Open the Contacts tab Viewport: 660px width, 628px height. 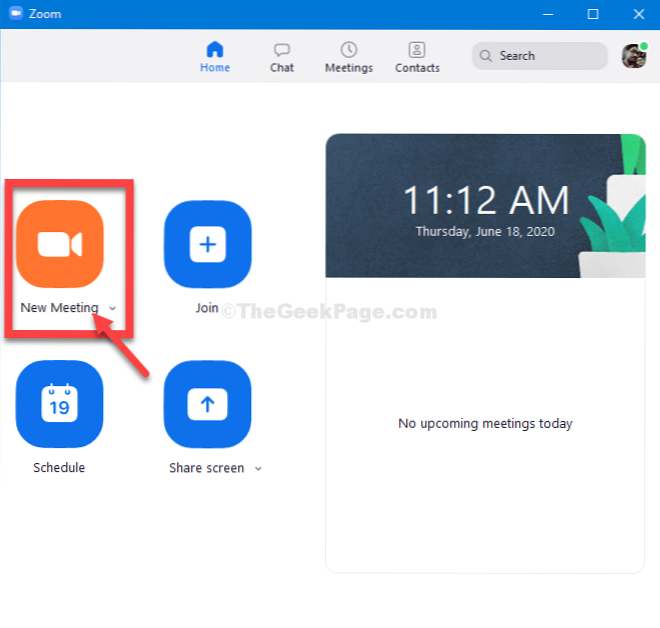pos(417,57)
